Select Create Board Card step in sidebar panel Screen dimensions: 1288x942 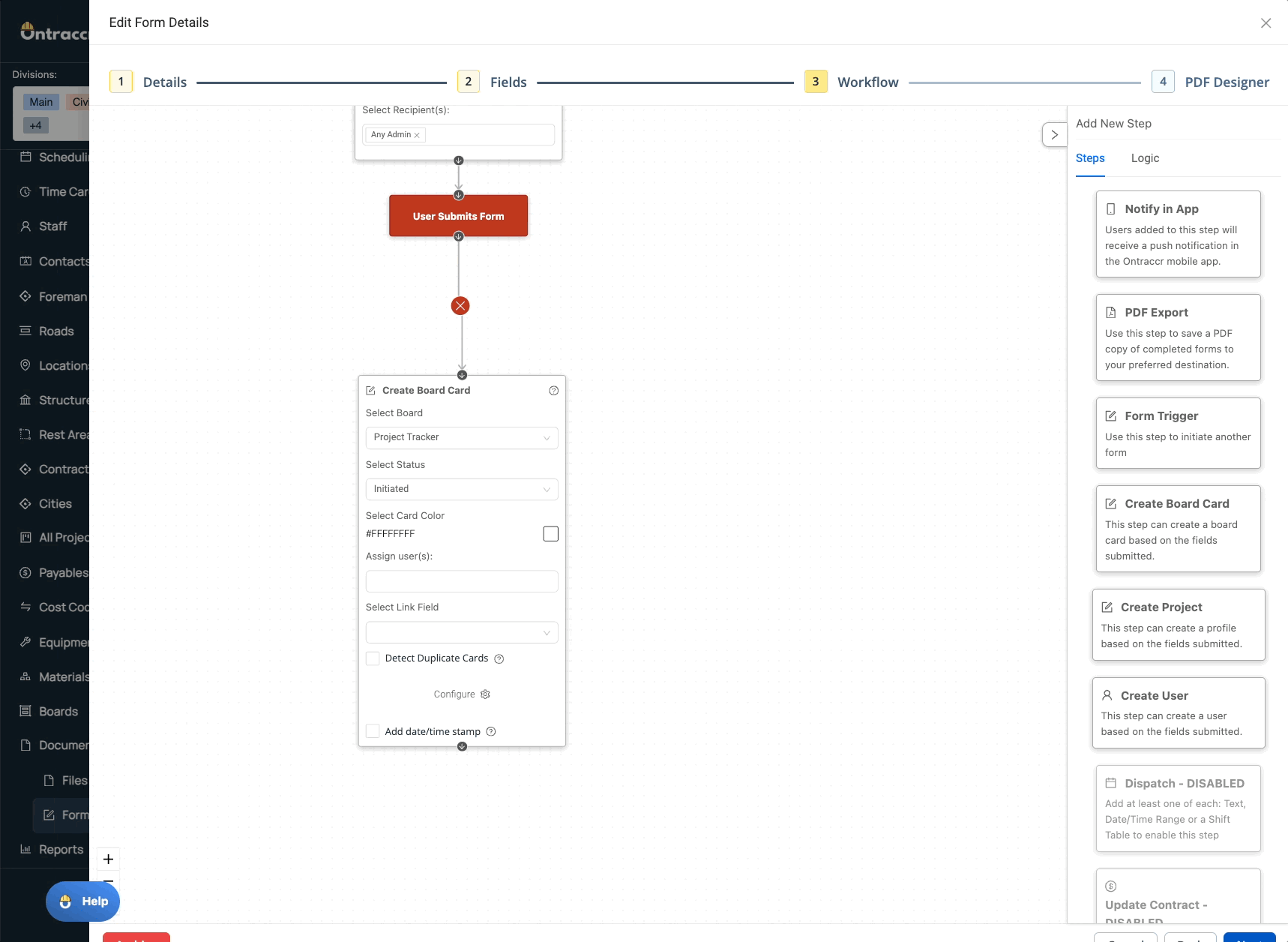tap(1179, 529)
